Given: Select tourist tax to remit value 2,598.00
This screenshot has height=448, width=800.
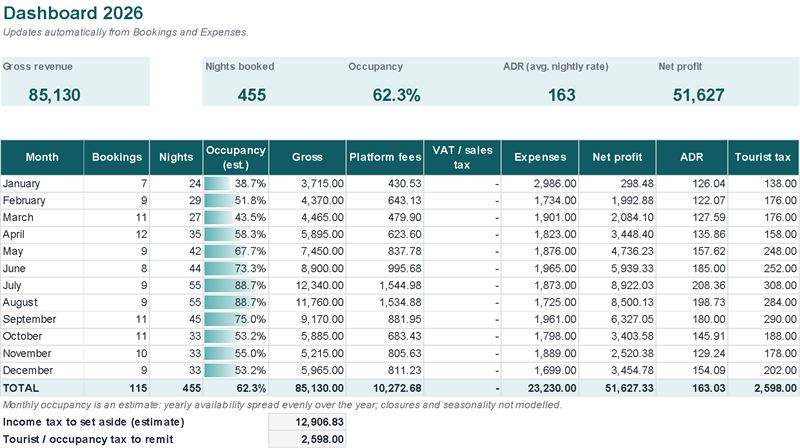Looking at the screenshot, I should [308, 439].
